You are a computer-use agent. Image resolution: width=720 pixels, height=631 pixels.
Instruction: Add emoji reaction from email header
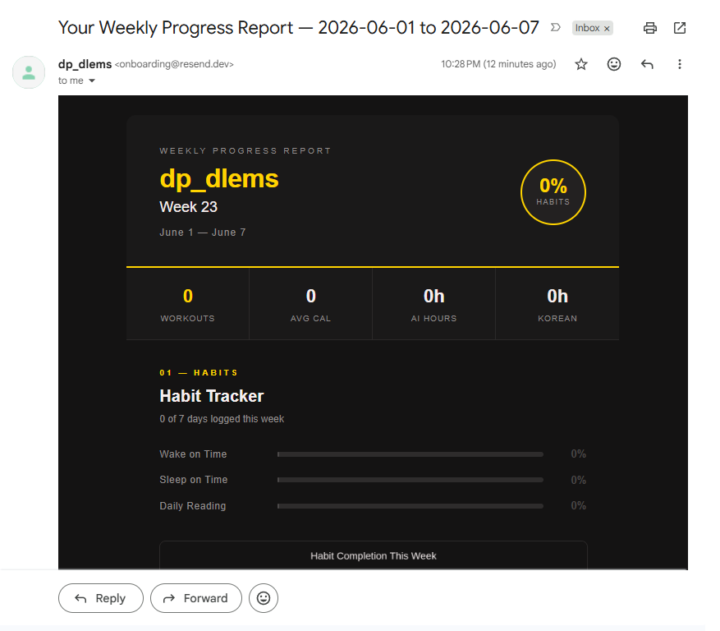614,64
